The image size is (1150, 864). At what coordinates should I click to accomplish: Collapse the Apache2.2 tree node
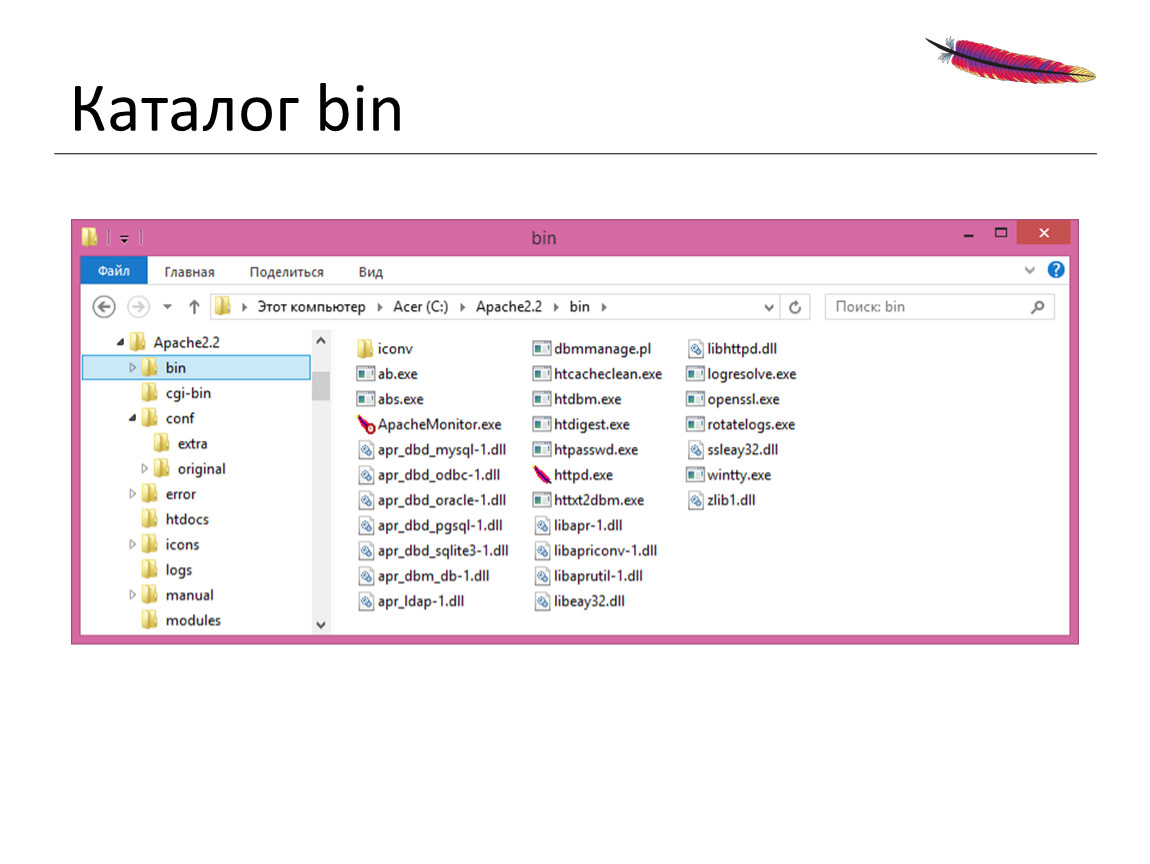[x=120, y=342]
